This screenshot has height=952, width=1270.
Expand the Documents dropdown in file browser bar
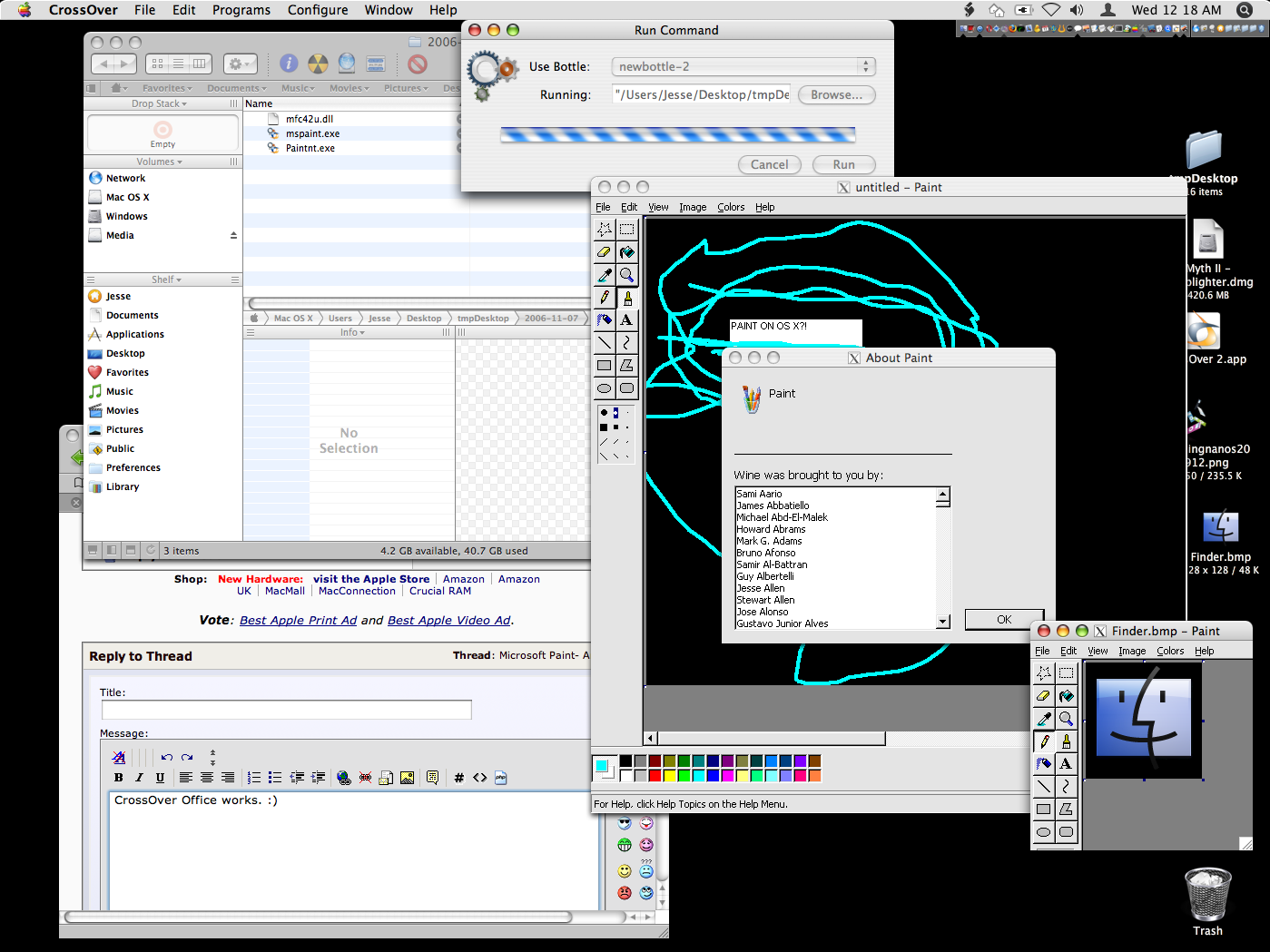[236, 88]
